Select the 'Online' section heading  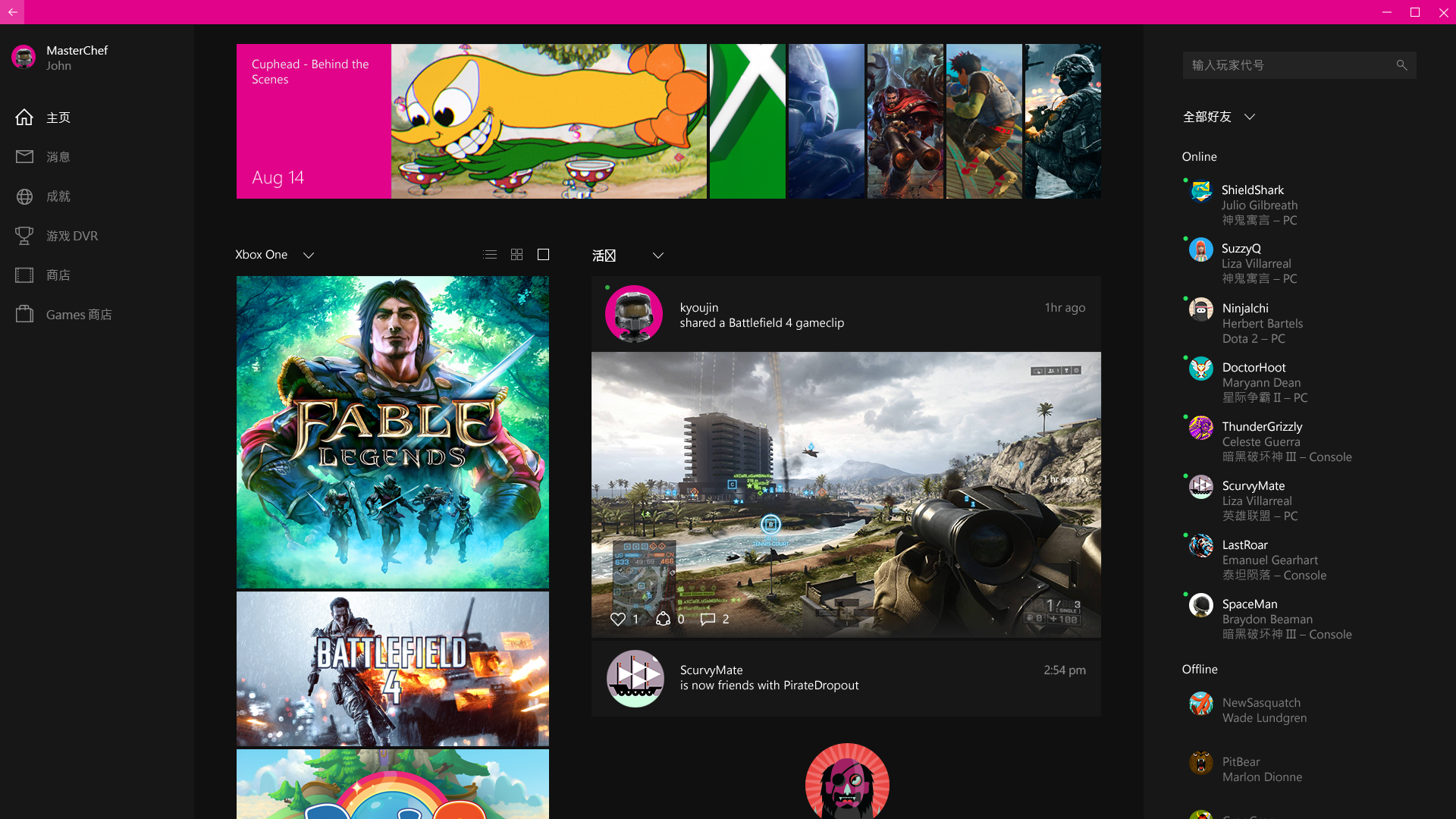pos(1199,156)
